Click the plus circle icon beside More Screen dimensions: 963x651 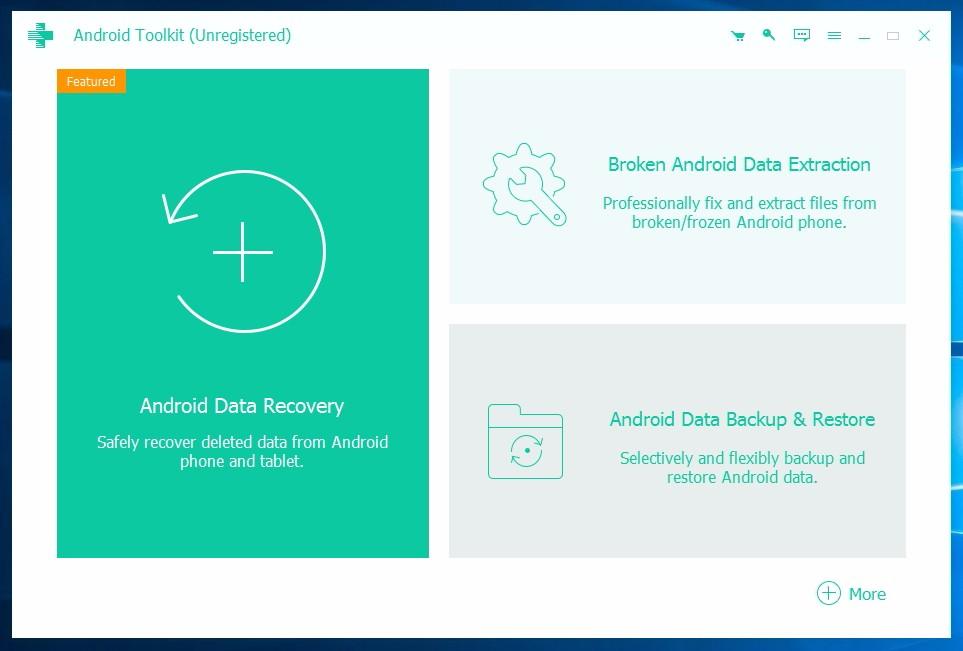828,593
